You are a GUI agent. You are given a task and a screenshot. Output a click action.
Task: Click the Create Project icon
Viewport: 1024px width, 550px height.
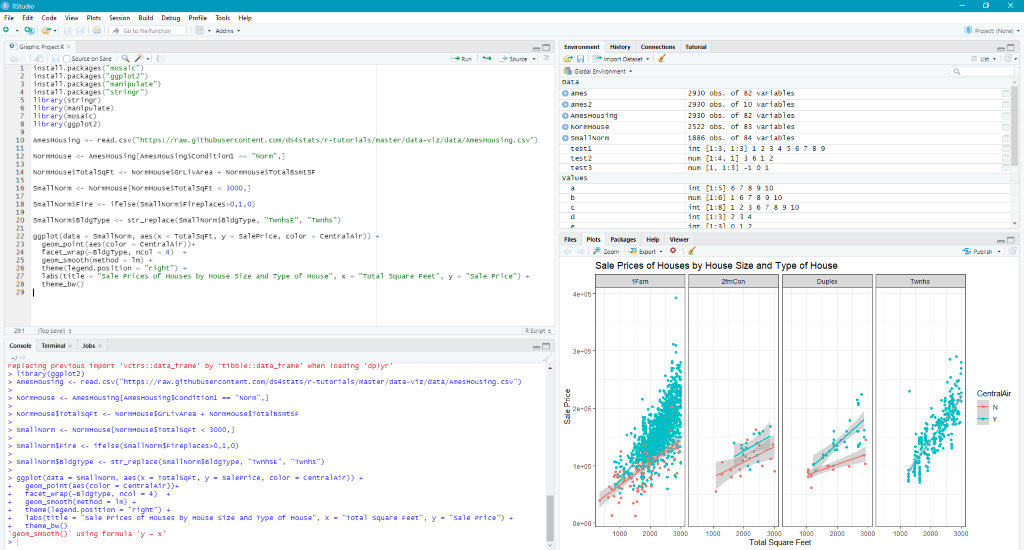click(x=29, y=30)
